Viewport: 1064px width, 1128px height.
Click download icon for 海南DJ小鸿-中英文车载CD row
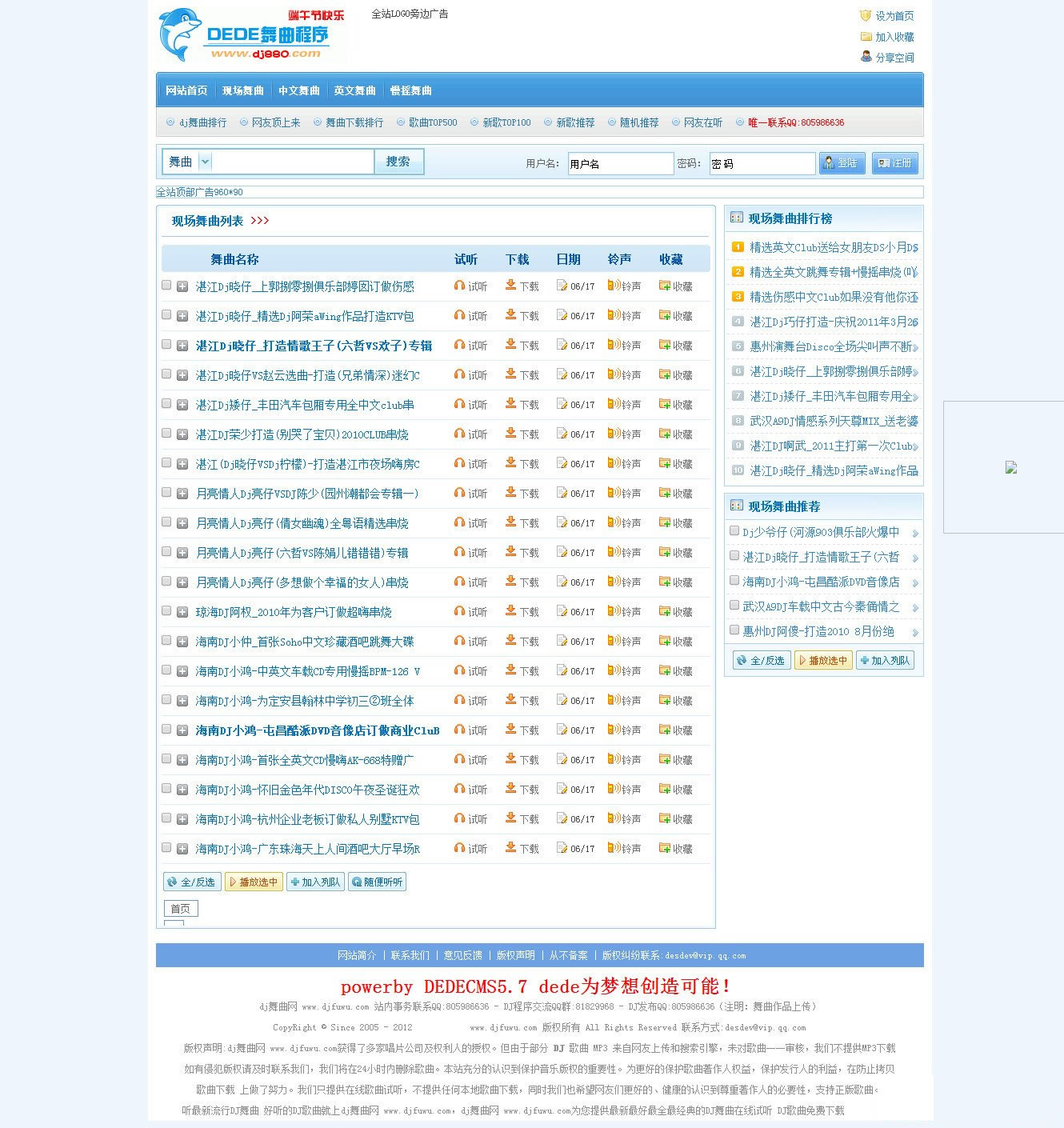[510, 670]
